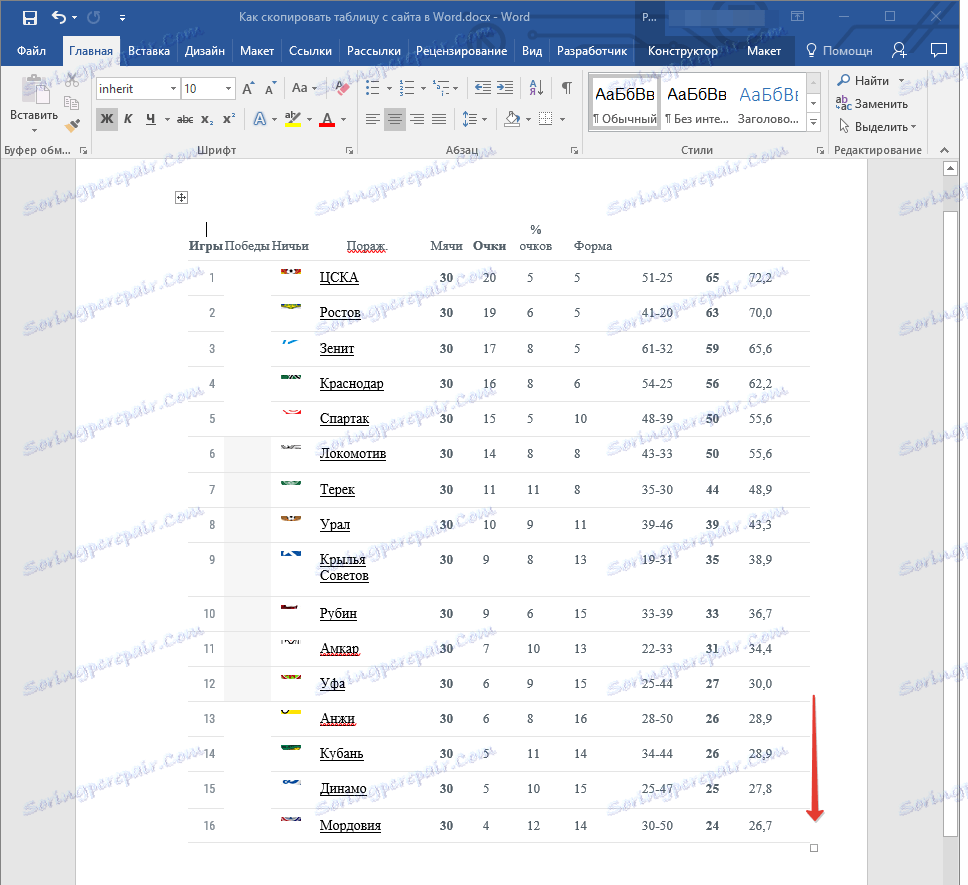This screenshot has width=968, height=885.
Task: Collapse the ribbon with the chevron
Action: [944, 150]
